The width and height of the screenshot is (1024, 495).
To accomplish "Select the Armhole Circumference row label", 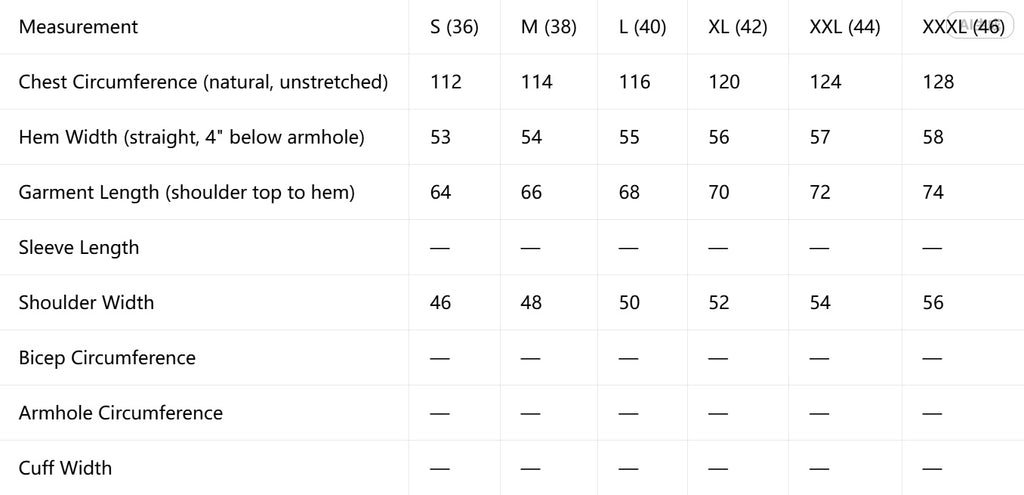I will coord(121,413).
